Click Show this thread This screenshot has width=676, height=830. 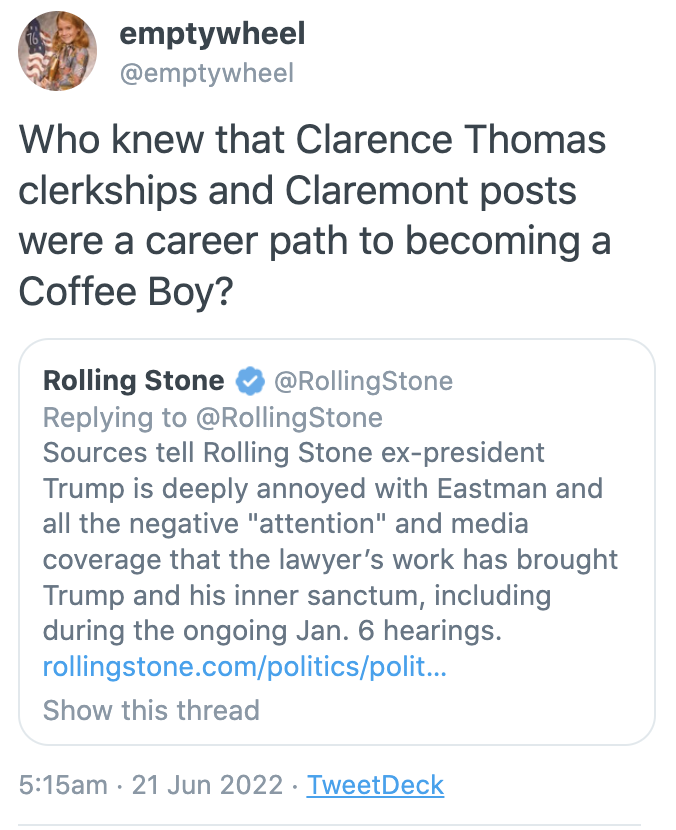pyautogui.click(x=151, y=710)
